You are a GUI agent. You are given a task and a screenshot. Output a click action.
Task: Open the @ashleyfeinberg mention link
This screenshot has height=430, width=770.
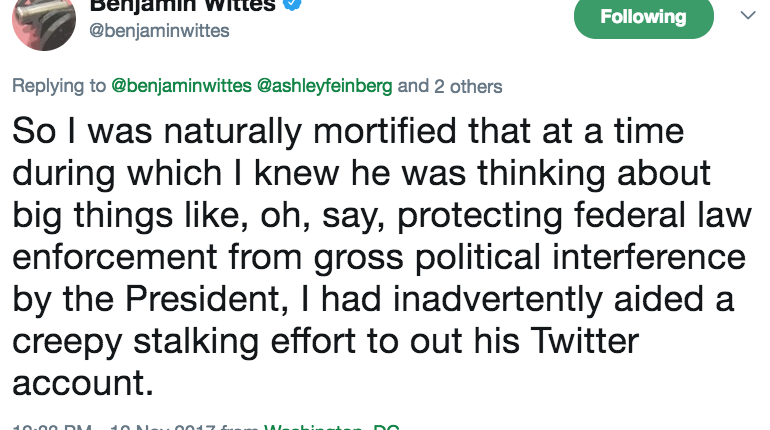click(325, 86)
